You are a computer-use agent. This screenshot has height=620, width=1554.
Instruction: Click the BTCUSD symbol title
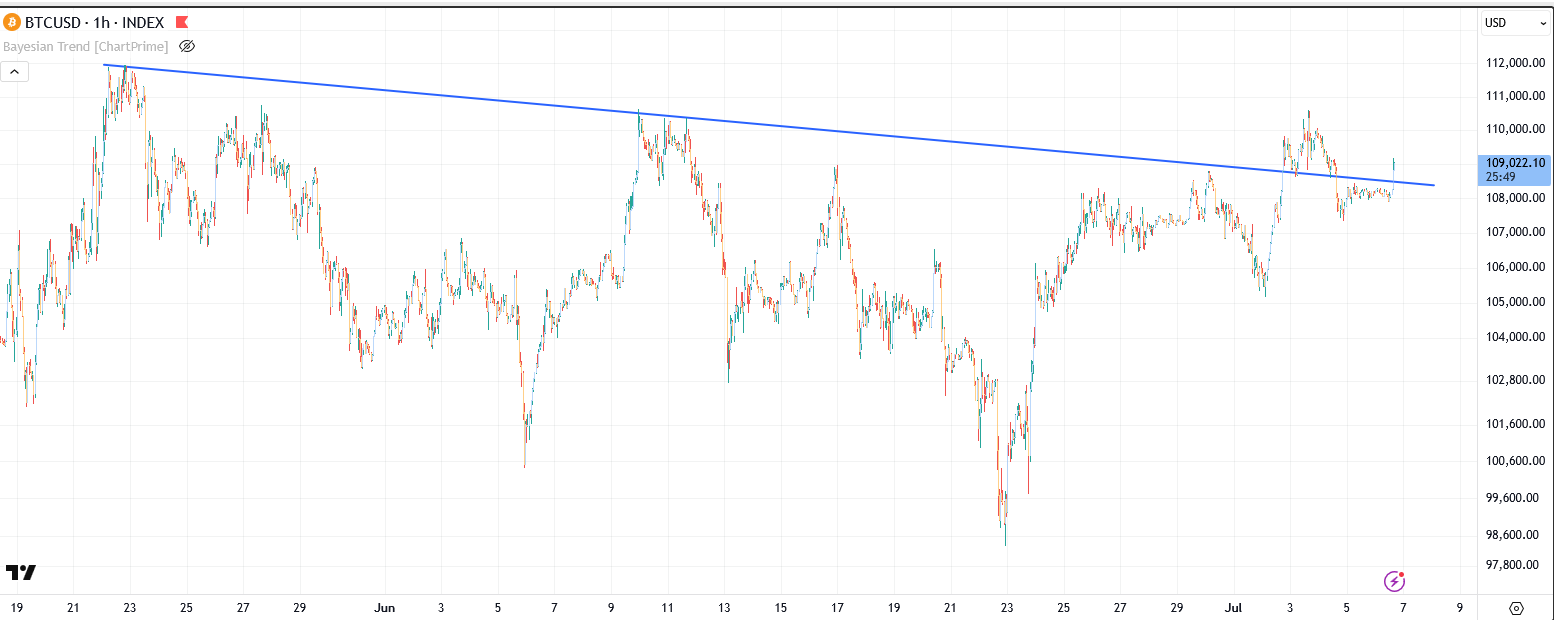pos(54,22)
